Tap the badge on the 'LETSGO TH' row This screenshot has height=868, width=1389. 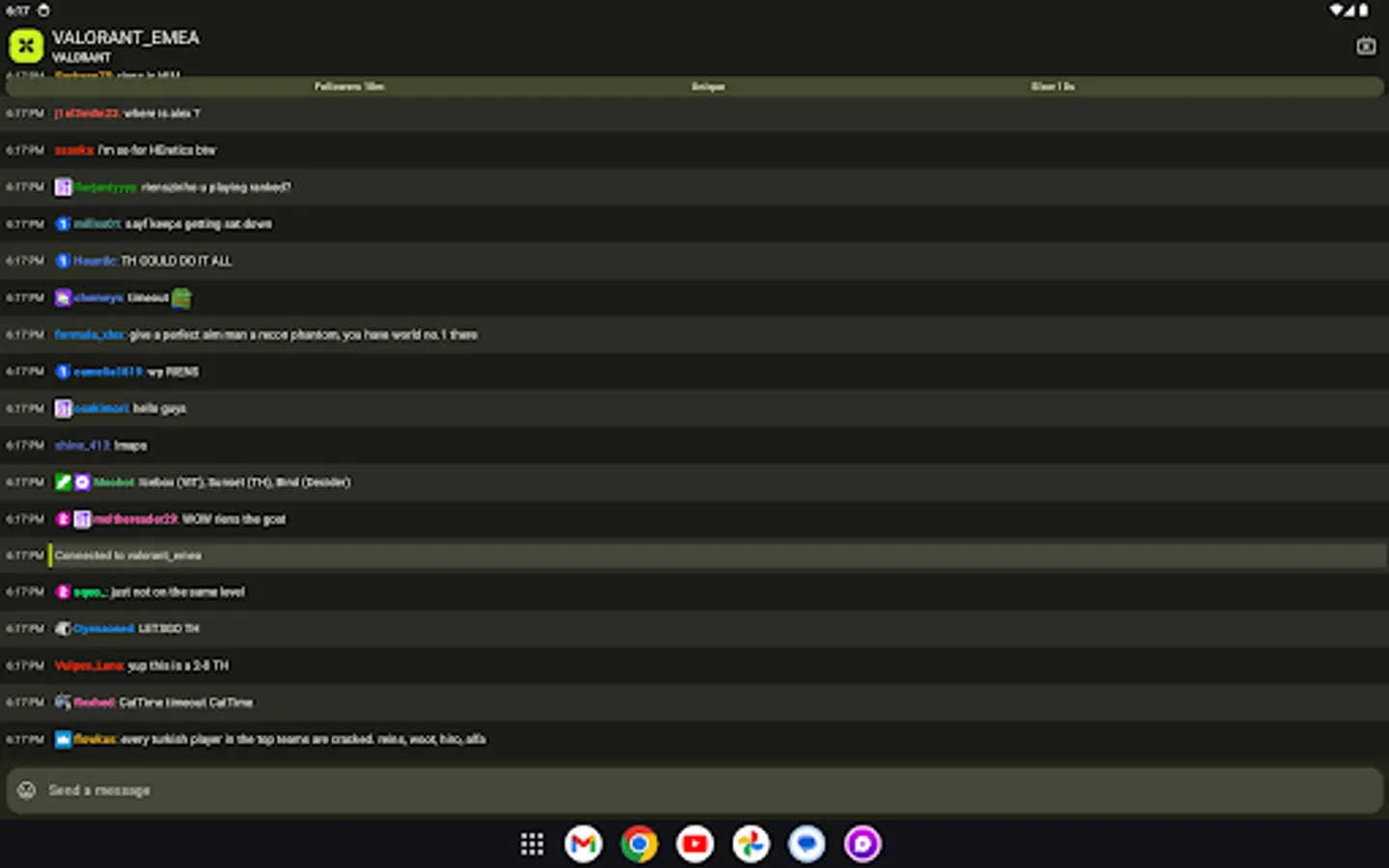(64, 629)
